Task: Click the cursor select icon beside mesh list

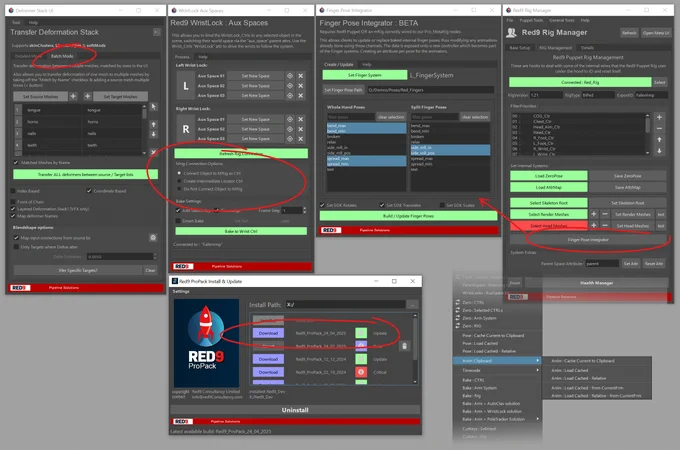Action: click(x=154, y=107)
